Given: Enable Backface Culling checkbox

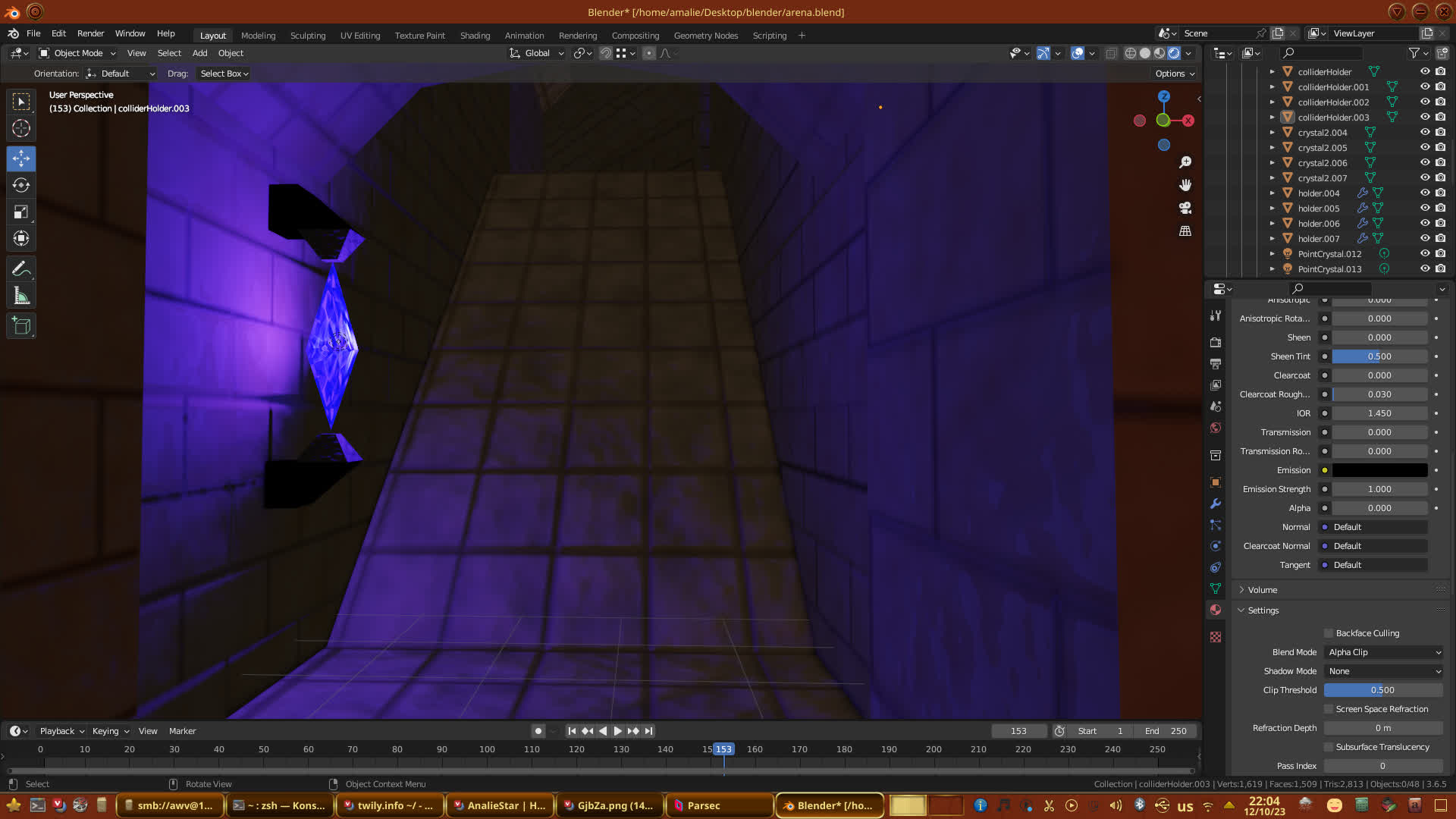Looking at the screenshot, I should [1329, 633].
